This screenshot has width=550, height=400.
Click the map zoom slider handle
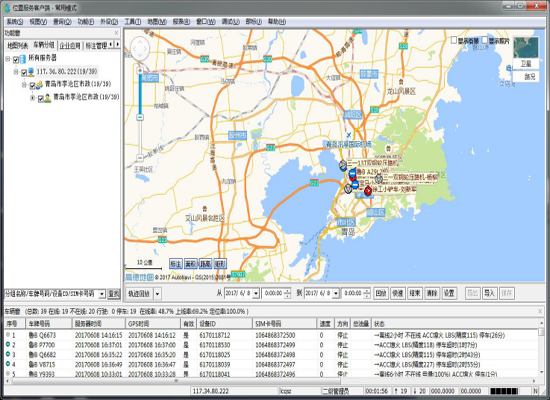pos(140,117)
